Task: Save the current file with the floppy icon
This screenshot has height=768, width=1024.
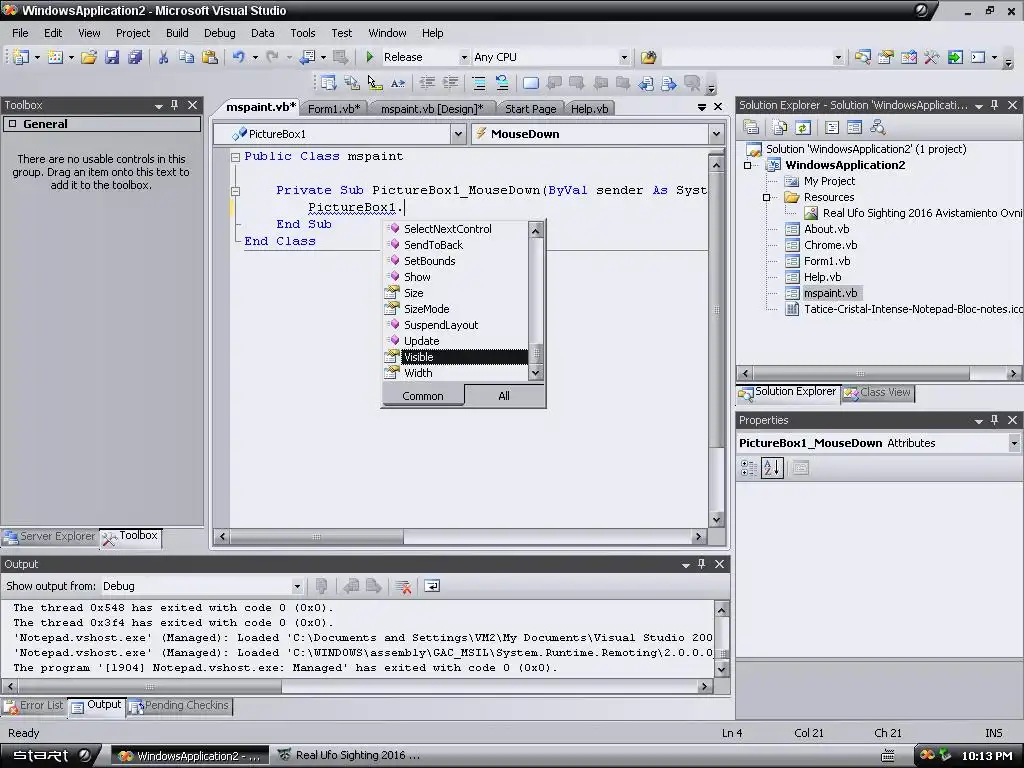Action: 112,57
